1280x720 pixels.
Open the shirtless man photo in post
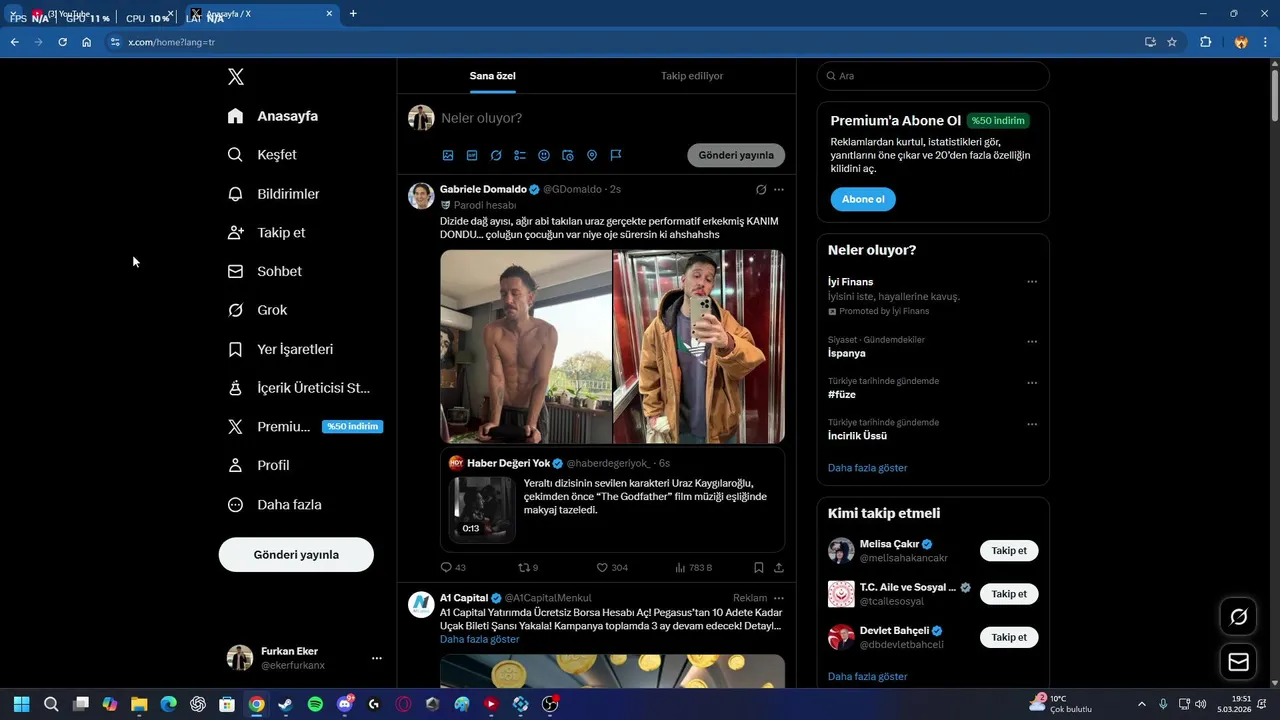click(526, 346)
